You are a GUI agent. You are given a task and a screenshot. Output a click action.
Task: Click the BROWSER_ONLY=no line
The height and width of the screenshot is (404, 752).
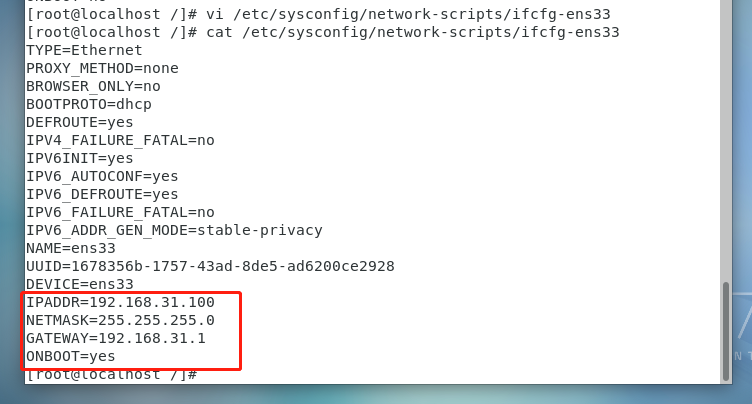click(x=93, y=86)
